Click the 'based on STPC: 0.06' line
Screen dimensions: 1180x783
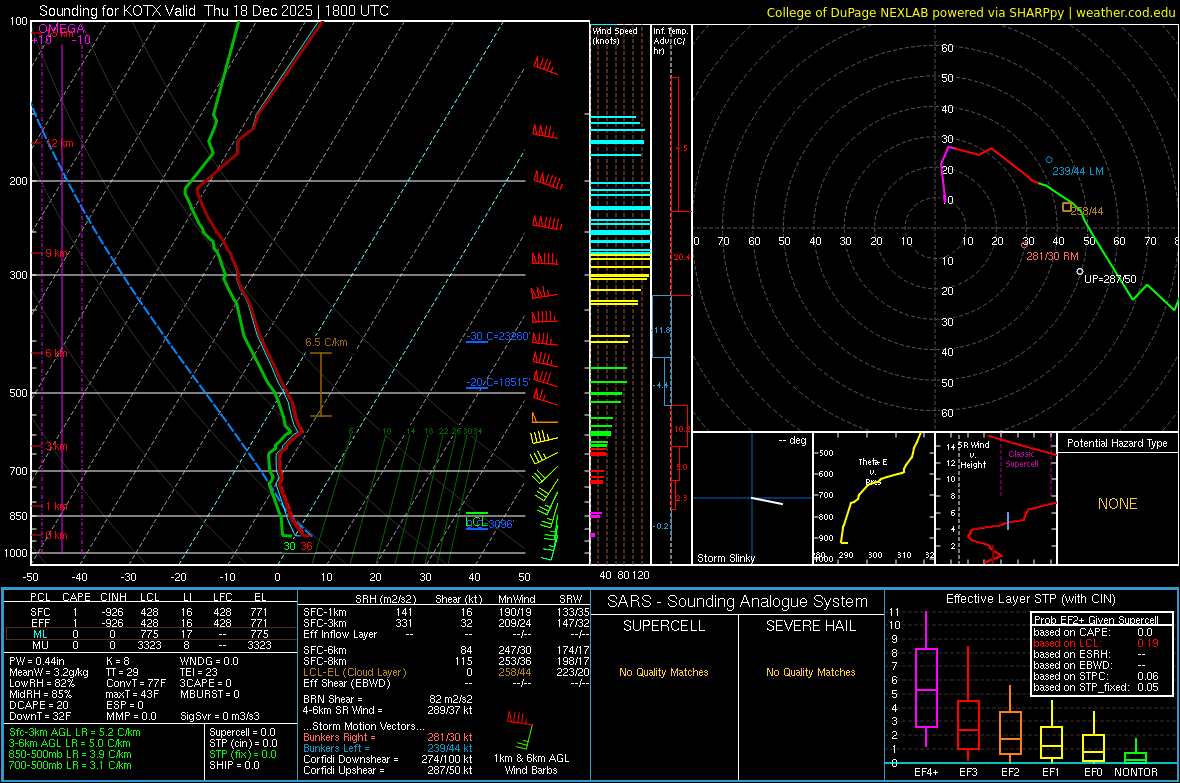(1096, 676)
